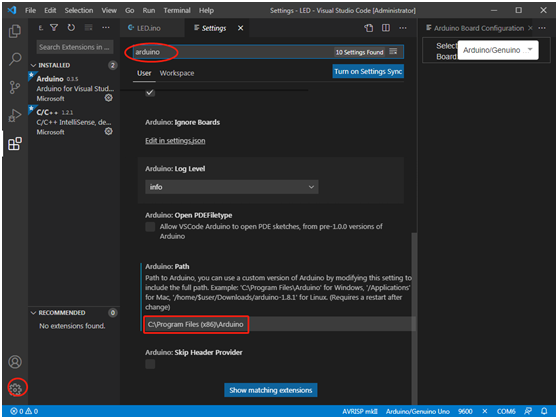Select the User settings tab

pyautogui.click(x=144, y=73)
